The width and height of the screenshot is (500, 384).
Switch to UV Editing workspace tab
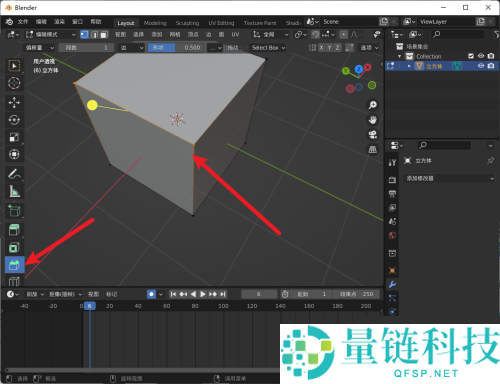tap(221, 23)
